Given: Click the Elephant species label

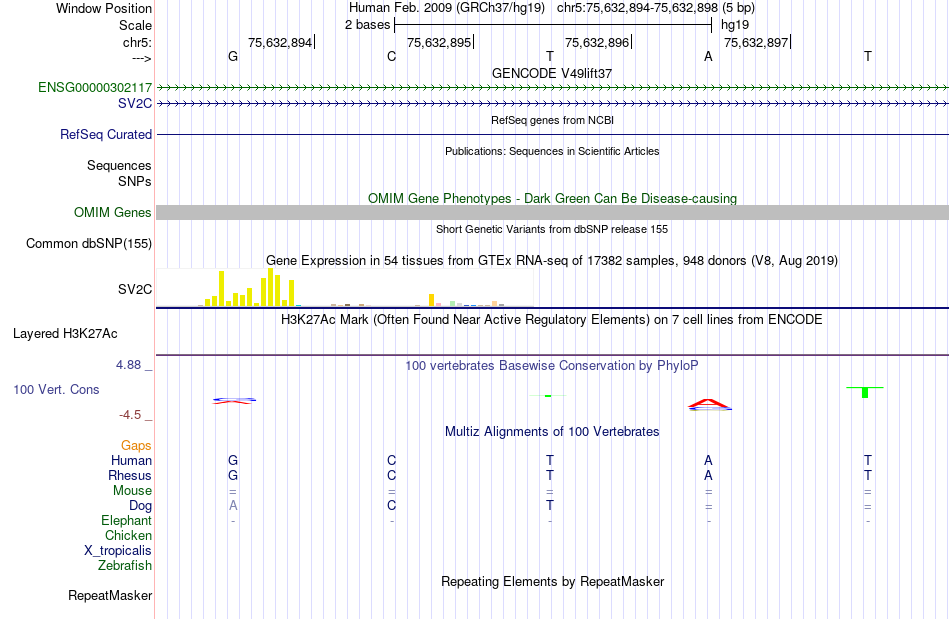Looking at the screenshot, I should [127, 521].
